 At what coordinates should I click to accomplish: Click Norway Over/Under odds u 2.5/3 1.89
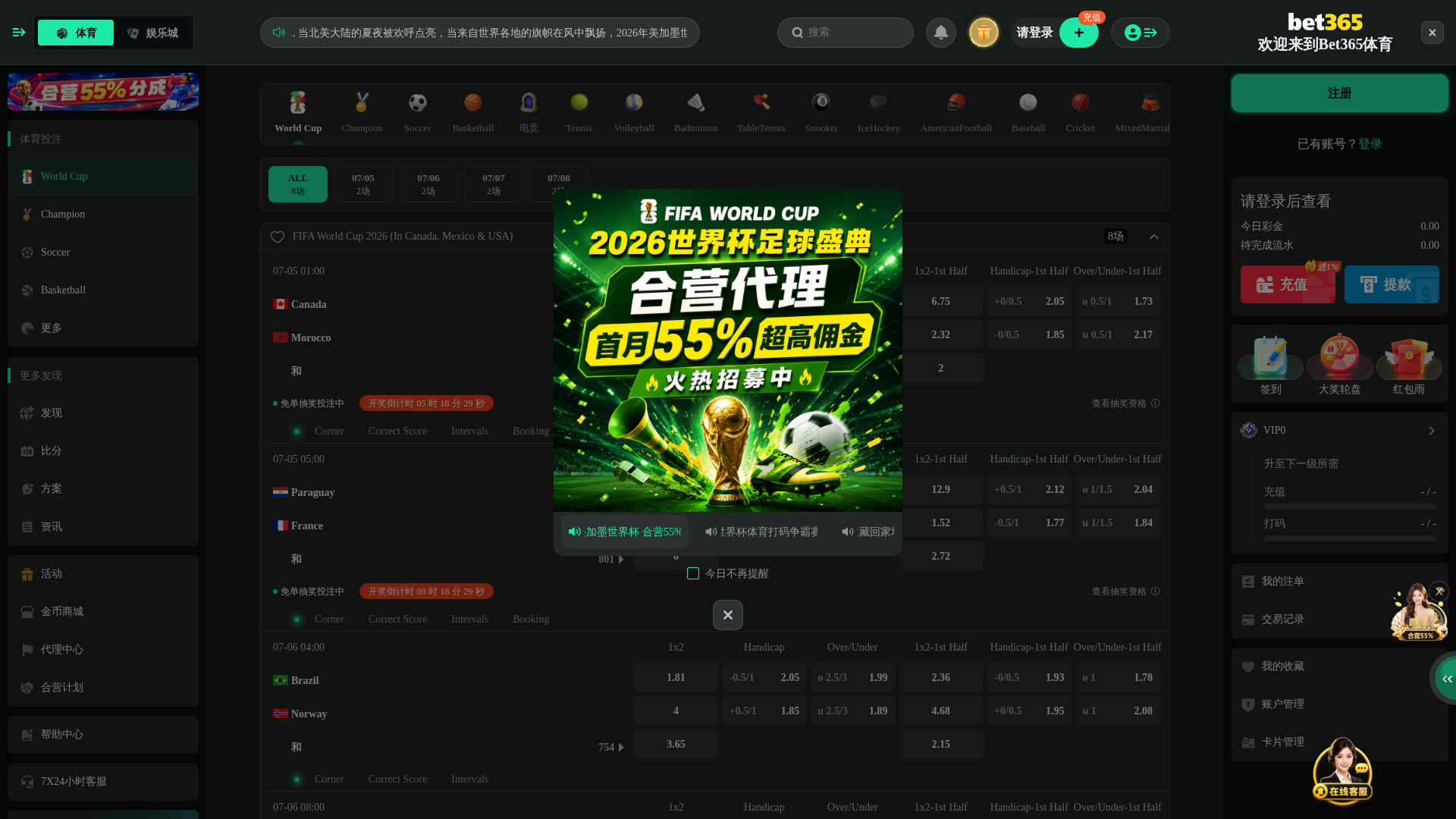click(852, 711)
